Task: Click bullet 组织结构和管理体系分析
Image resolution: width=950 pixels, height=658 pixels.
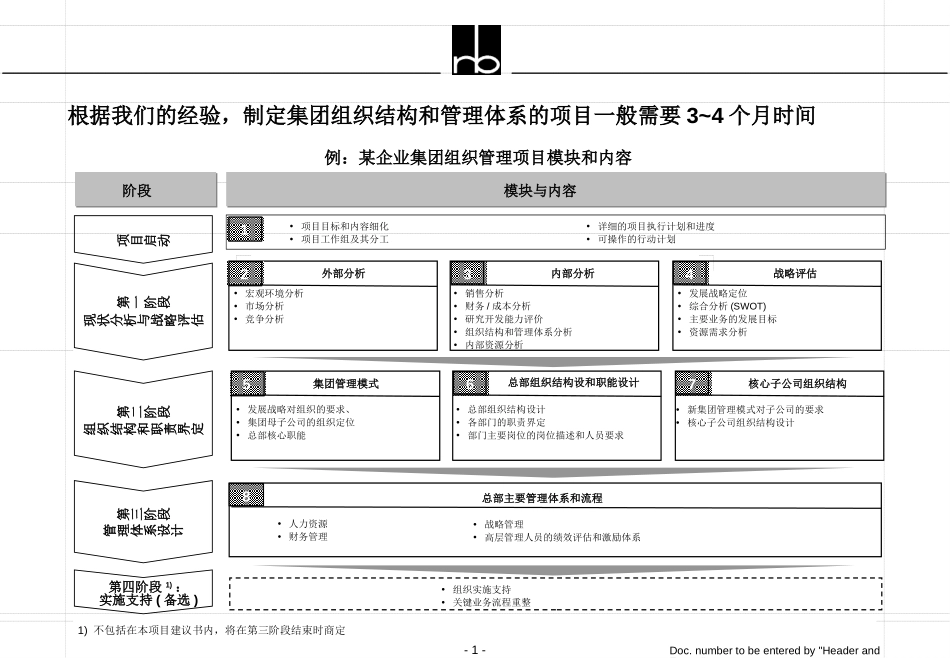Action: tap(519, 332)
